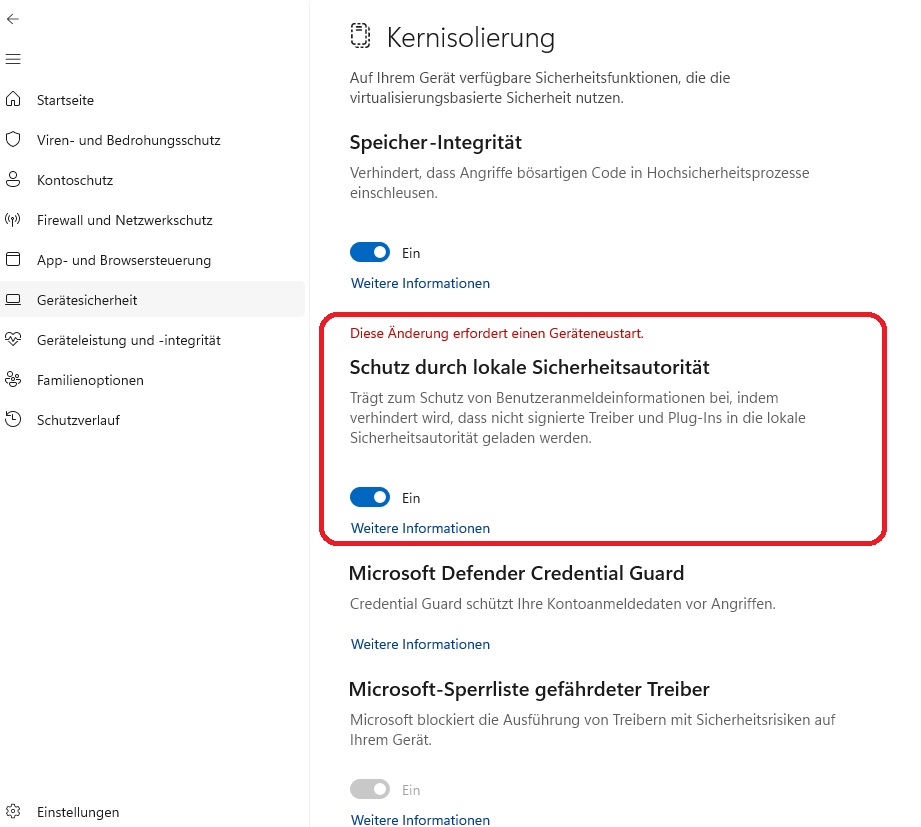
Task: Open Weitere Informationen under Microsoft Defender Credential Guard
Action: tap(420, 644)
